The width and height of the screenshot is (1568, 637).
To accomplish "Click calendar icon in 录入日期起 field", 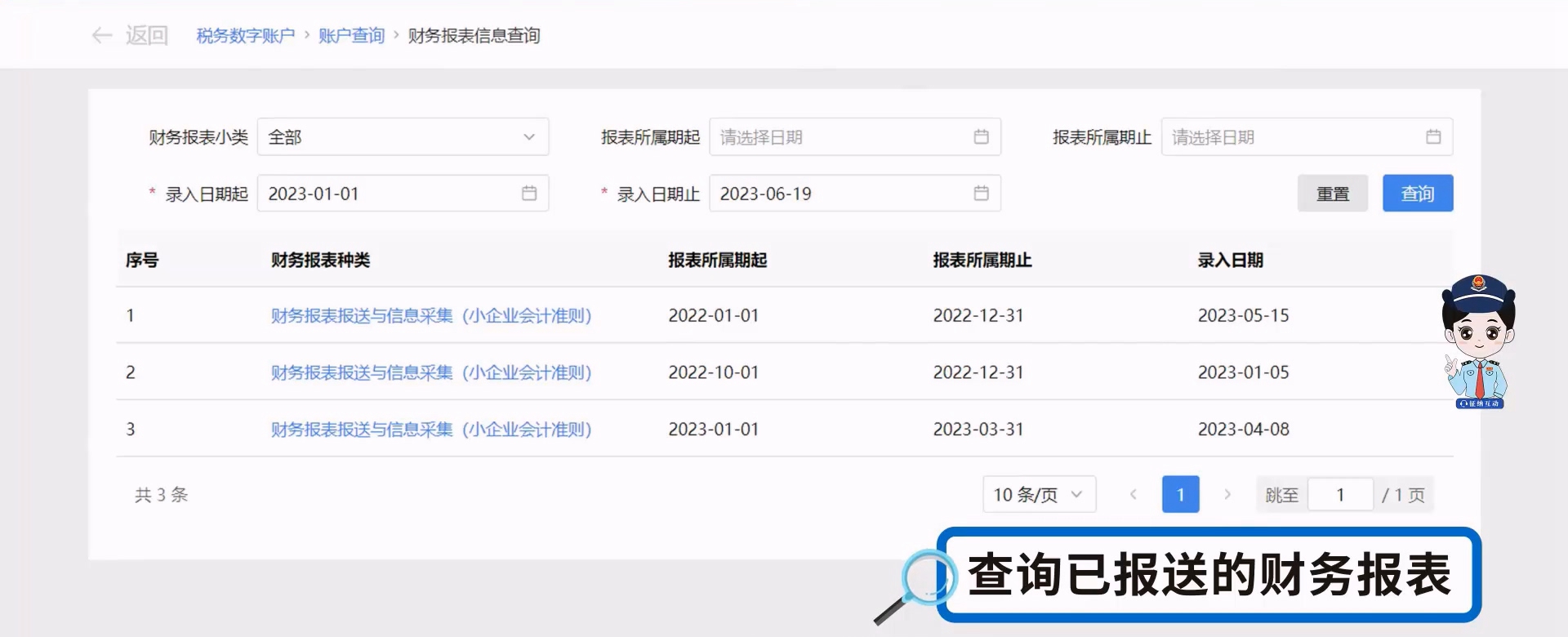I will [x=529, y=194].
